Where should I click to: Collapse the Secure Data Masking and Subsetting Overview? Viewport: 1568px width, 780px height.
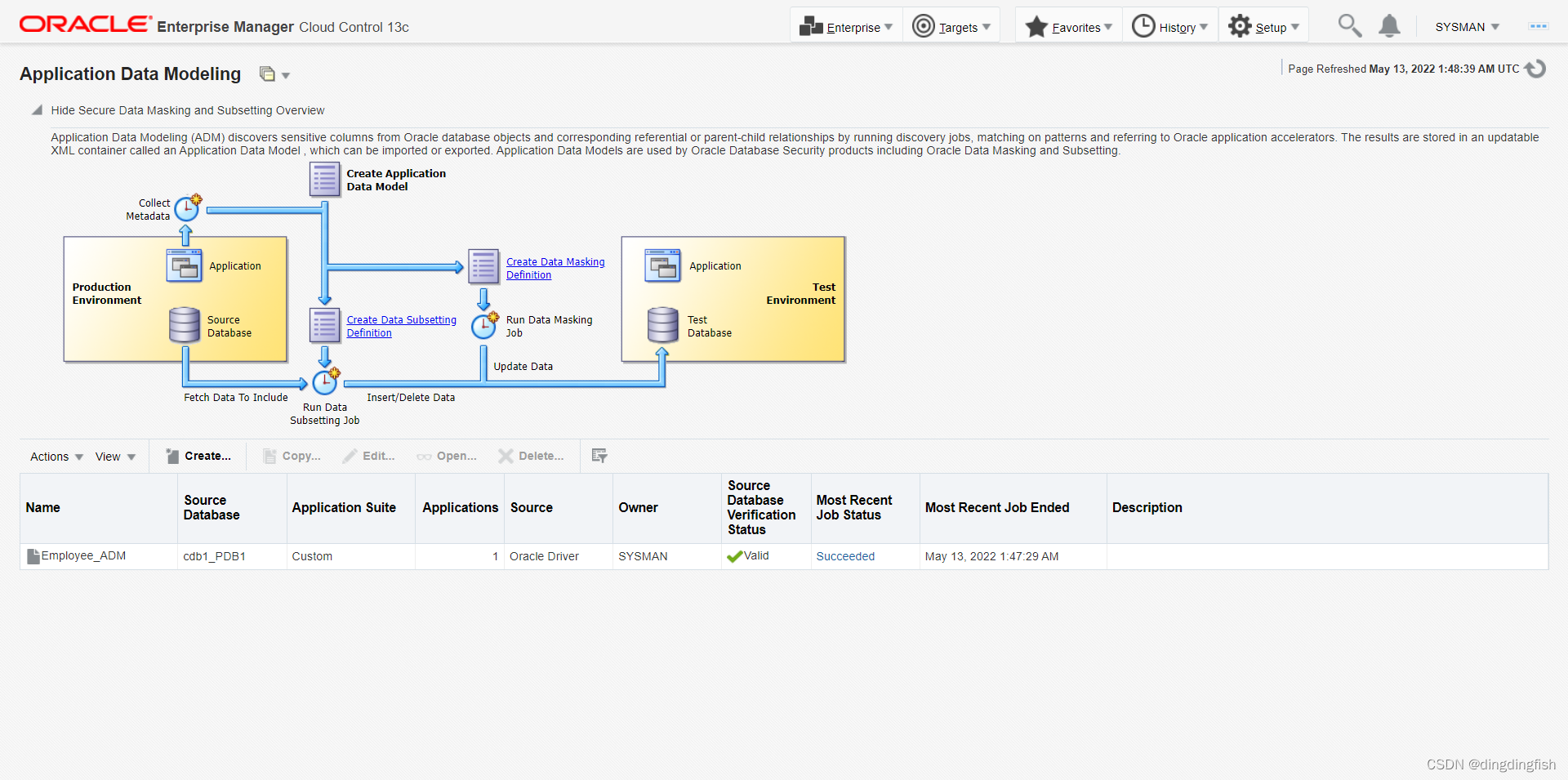click(x=37, y=110)
